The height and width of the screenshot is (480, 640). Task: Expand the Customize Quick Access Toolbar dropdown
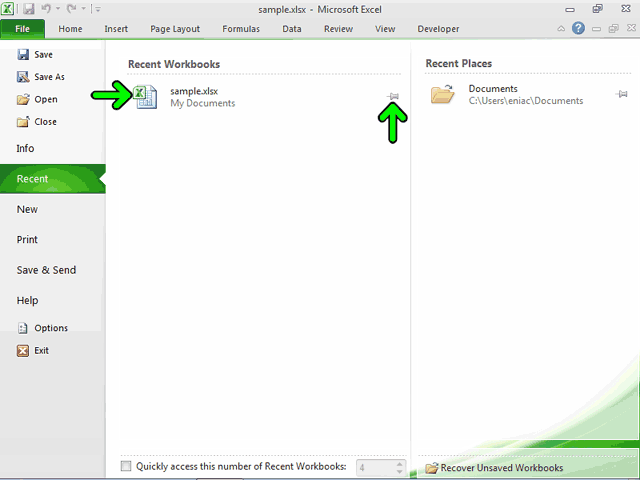coord(98,9)
